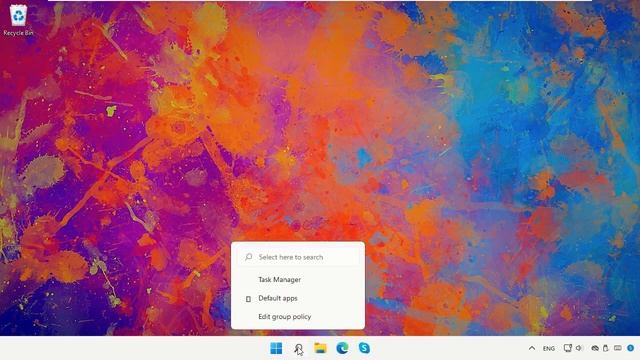This screenshot has width=640, height=360.
Task: Click the touch keyboard tray icon
Action: click(x=618, y=348)
